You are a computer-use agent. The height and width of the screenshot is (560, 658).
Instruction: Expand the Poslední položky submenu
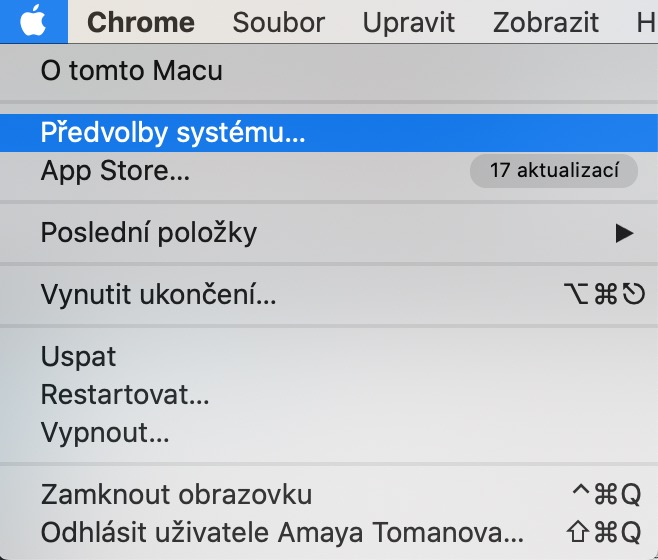149,233
